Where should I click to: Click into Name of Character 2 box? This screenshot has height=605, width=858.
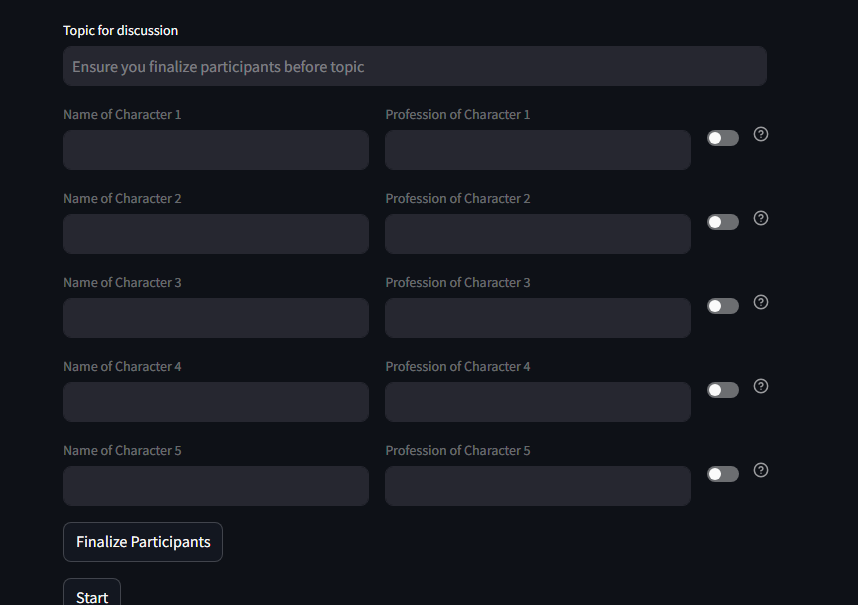pos(216,234)
